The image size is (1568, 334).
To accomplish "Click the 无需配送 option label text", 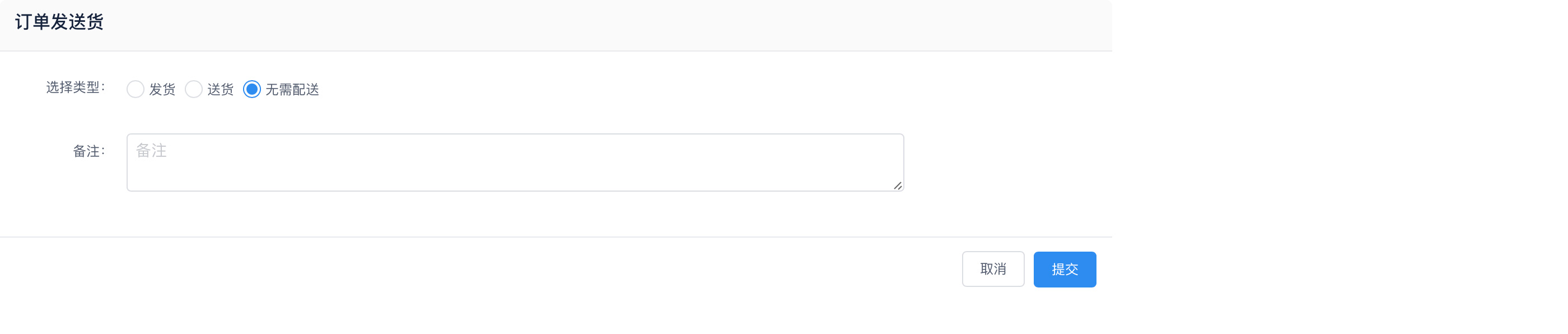I will (292, 90).
